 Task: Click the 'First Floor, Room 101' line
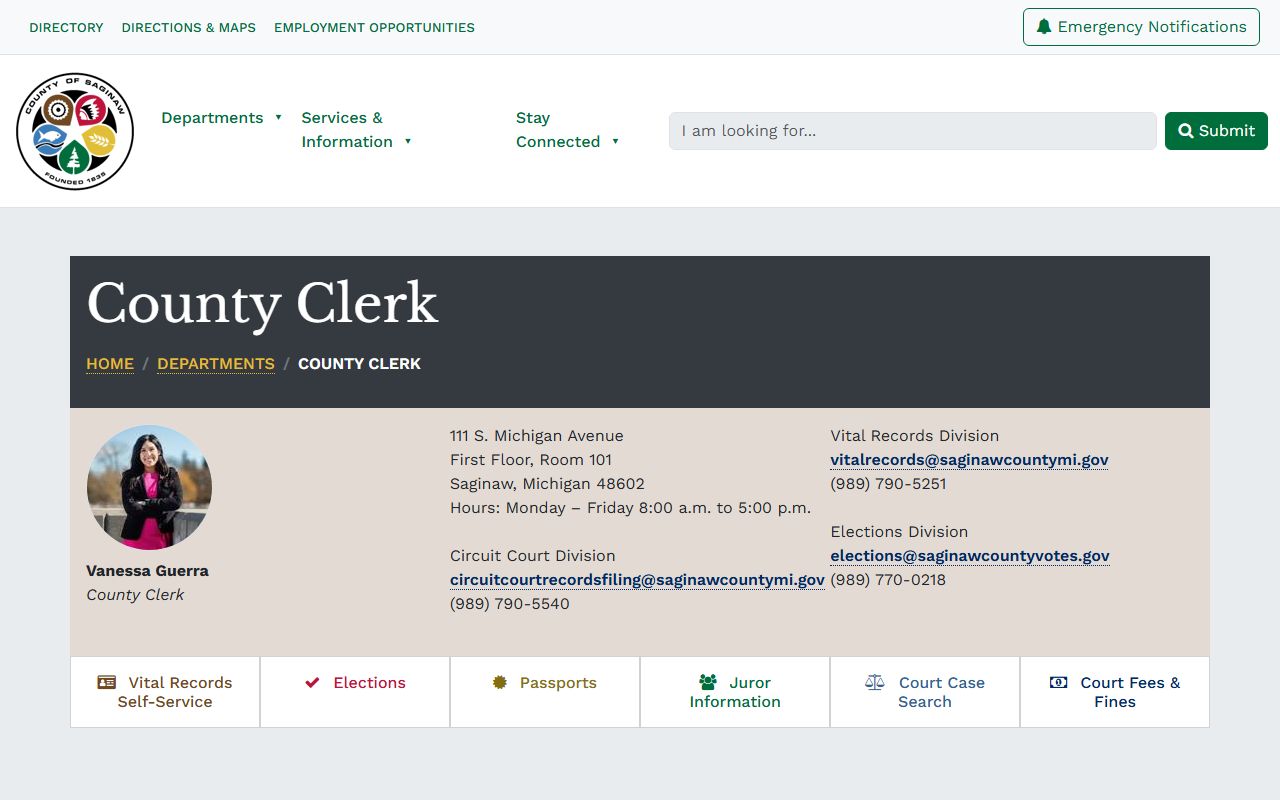pos(531,460)
